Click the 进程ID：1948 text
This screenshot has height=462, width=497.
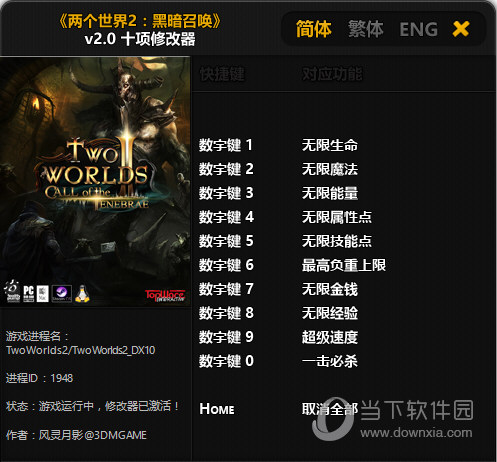click(x=39, y=378)
